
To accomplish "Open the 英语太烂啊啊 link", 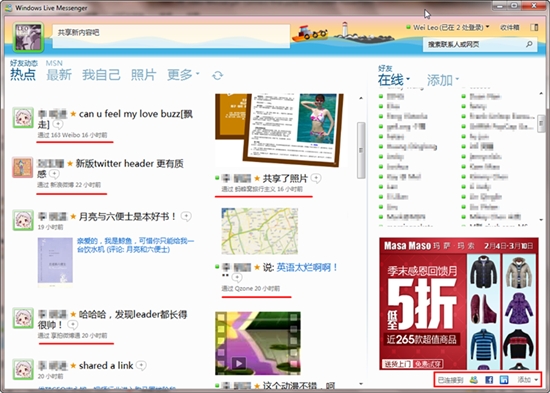I will coord(307,267).
